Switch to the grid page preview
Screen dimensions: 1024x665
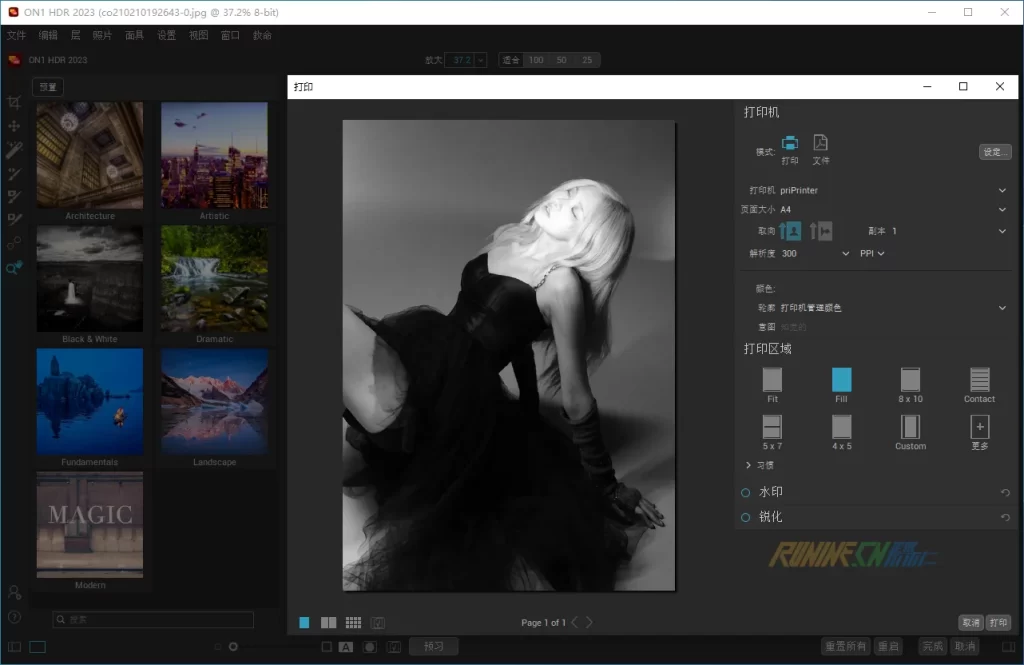click(x=353, y=622)
